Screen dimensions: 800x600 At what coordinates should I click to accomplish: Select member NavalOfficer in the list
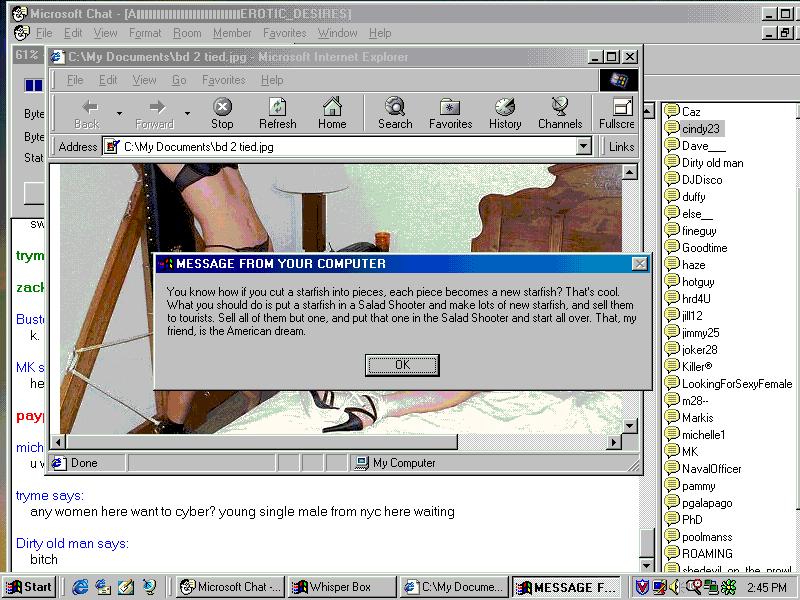click(x=711, y=469)
